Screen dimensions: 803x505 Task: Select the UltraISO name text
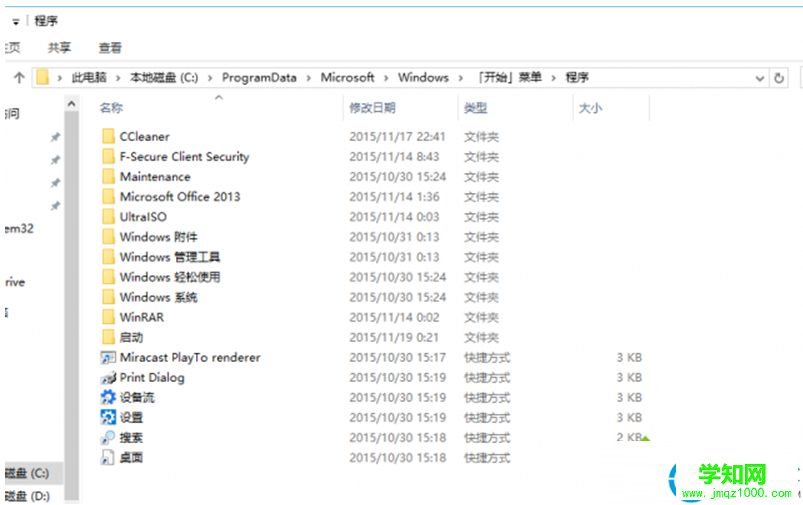coord(143,217)
